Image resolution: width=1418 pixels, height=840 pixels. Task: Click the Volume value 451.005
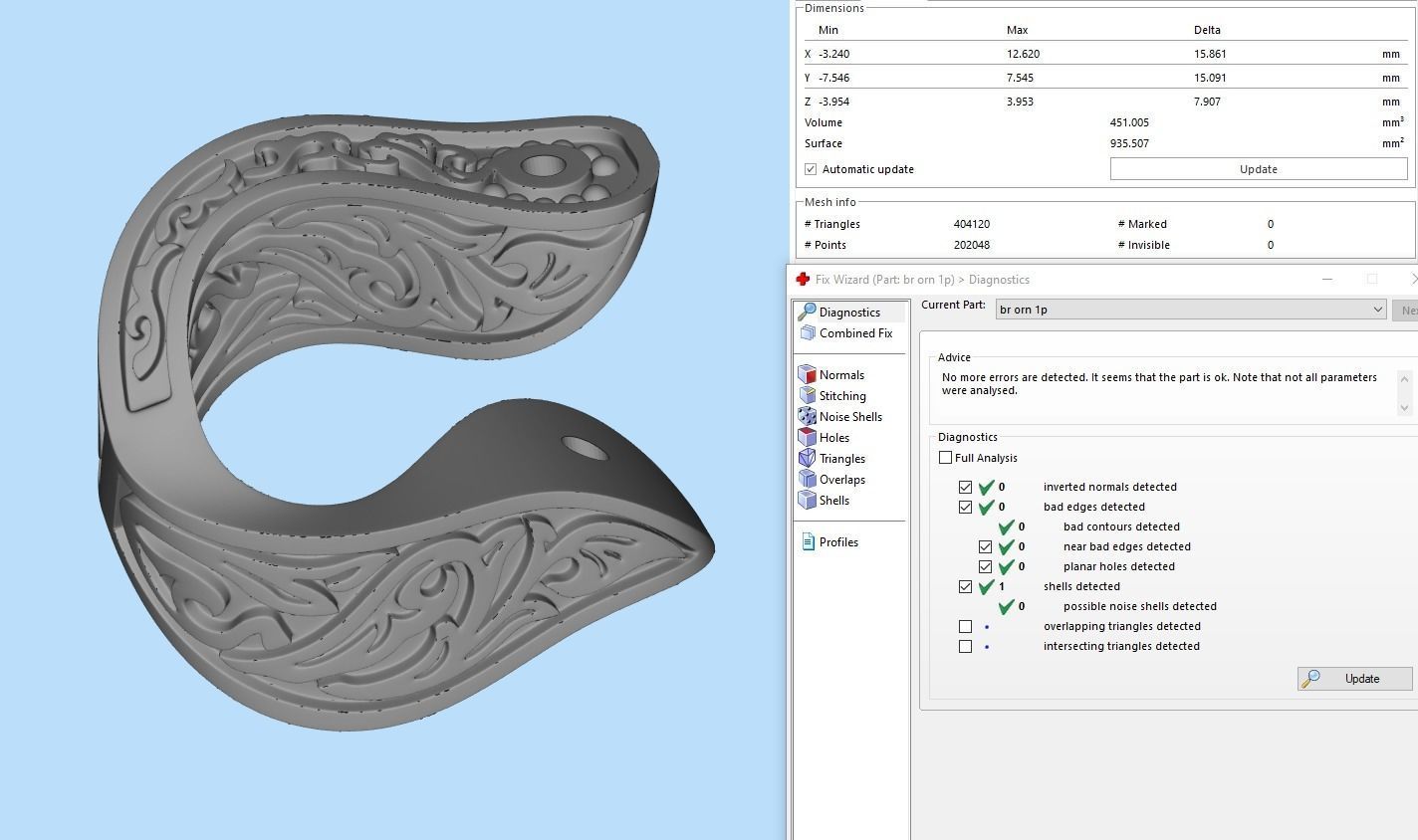point(1129,122)
